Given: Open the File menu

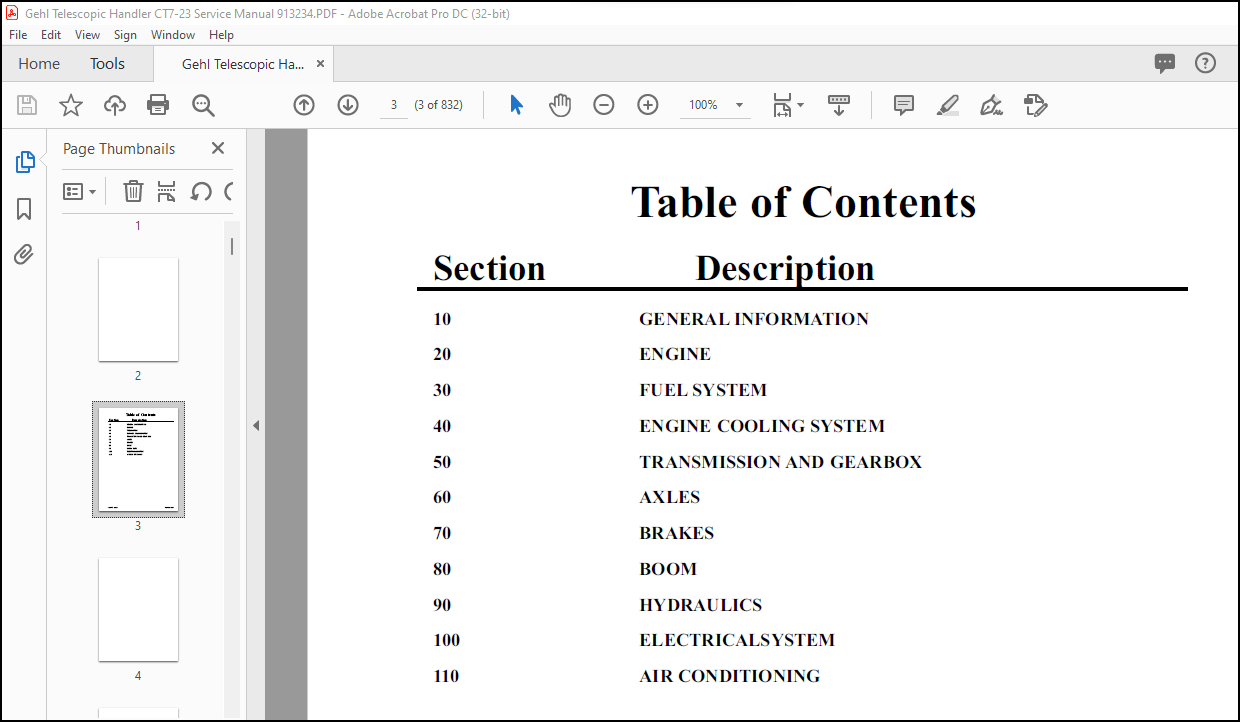Looking at the screenshot, I should 18,34.
